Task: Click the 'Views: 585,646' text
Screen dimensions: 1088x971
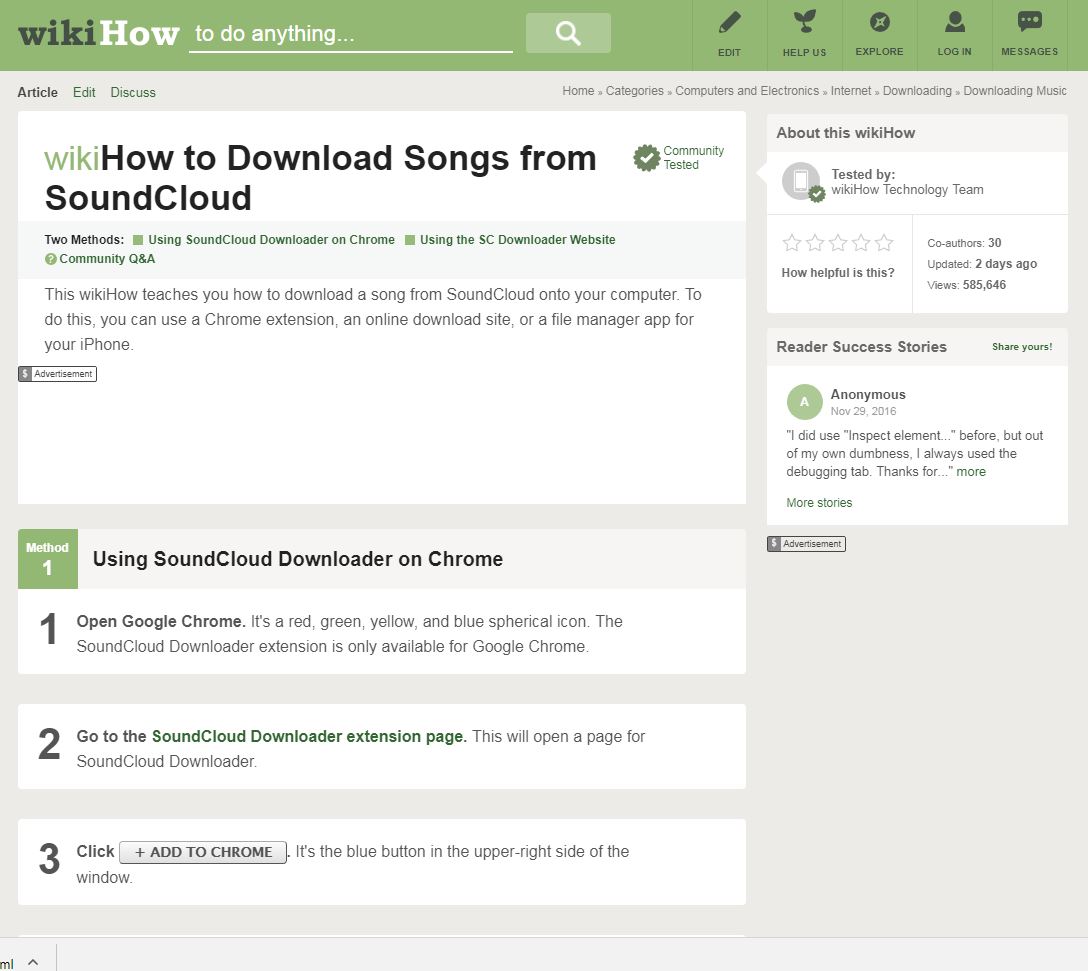Action: point(967,285)
